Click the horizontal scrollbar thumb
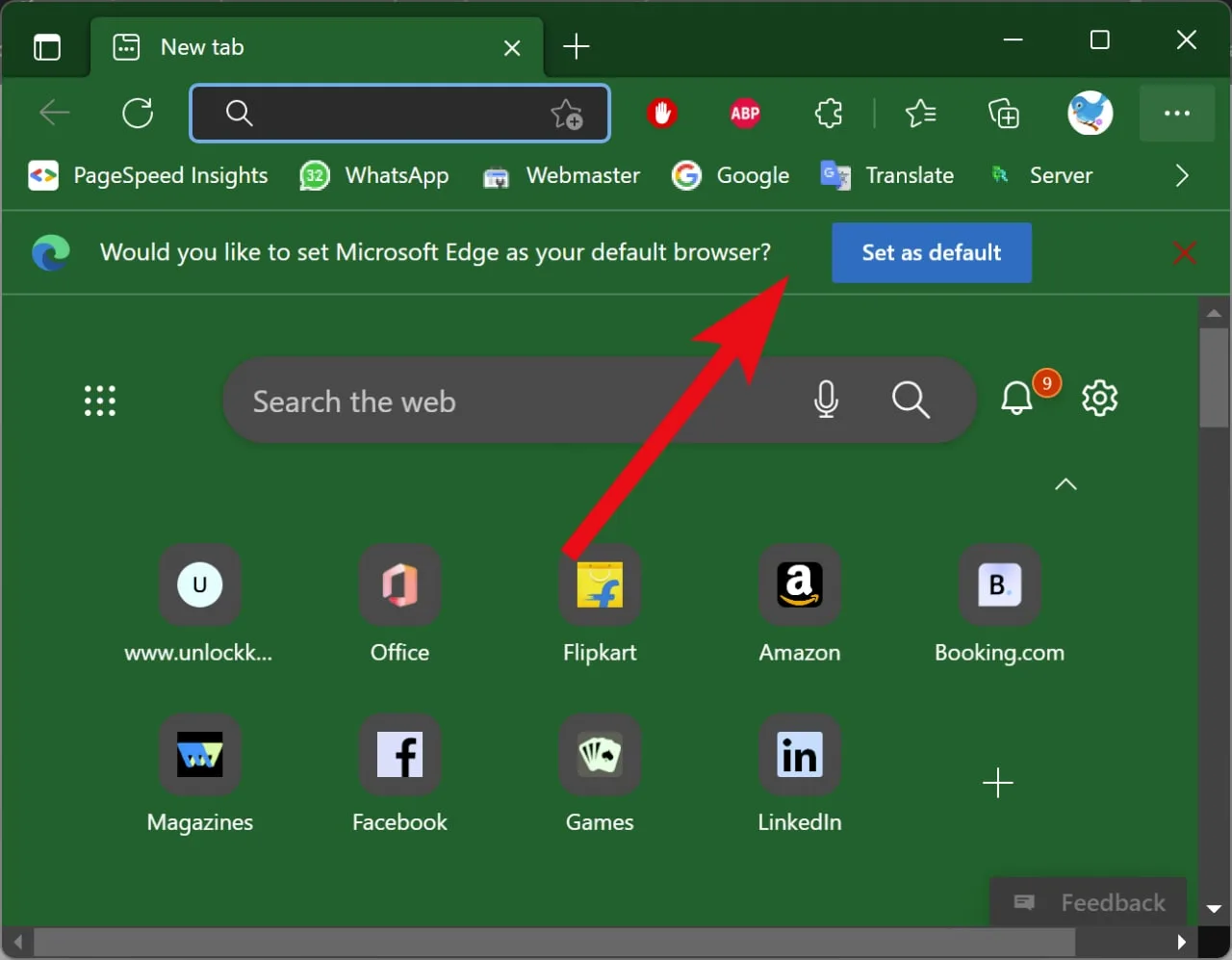The width and height of the screenshot is (1232, 960). [x=554, y=942]
